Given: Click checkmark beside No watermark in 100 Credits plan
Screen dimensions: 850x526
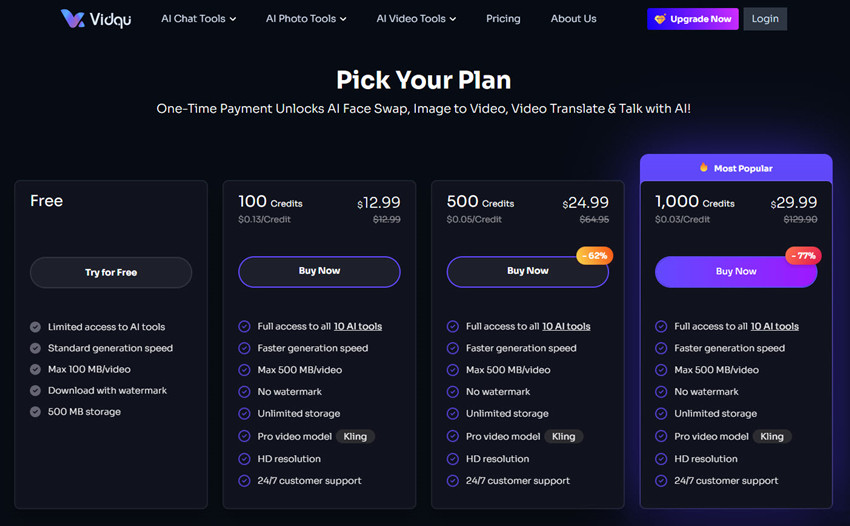Looking at the screenshot, I should click(245, 392).
